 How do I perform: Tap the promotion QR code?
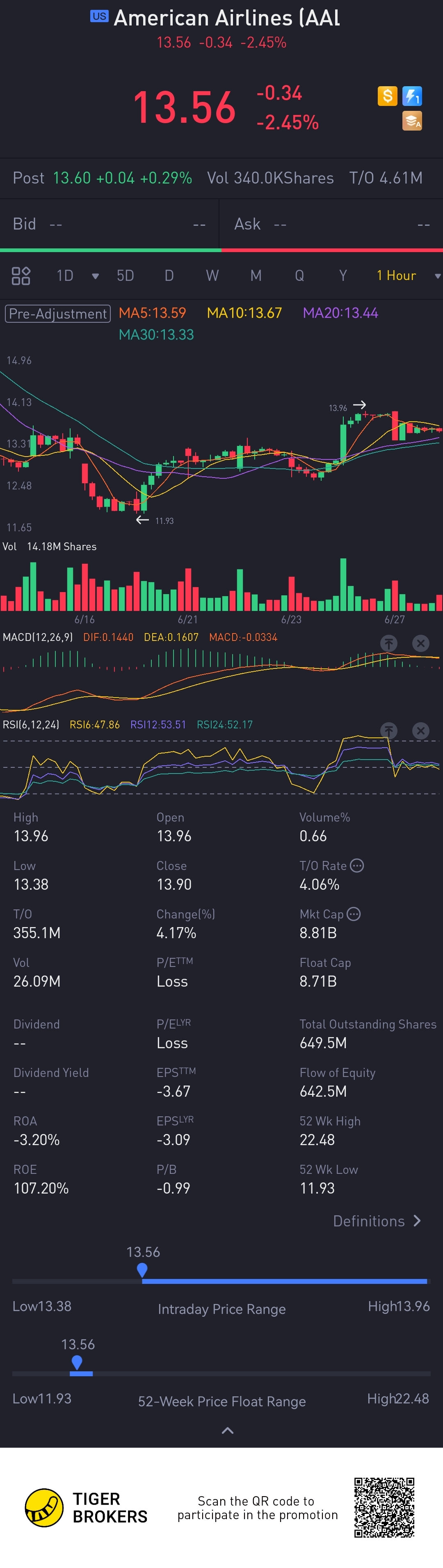[x=385, y=1507]
